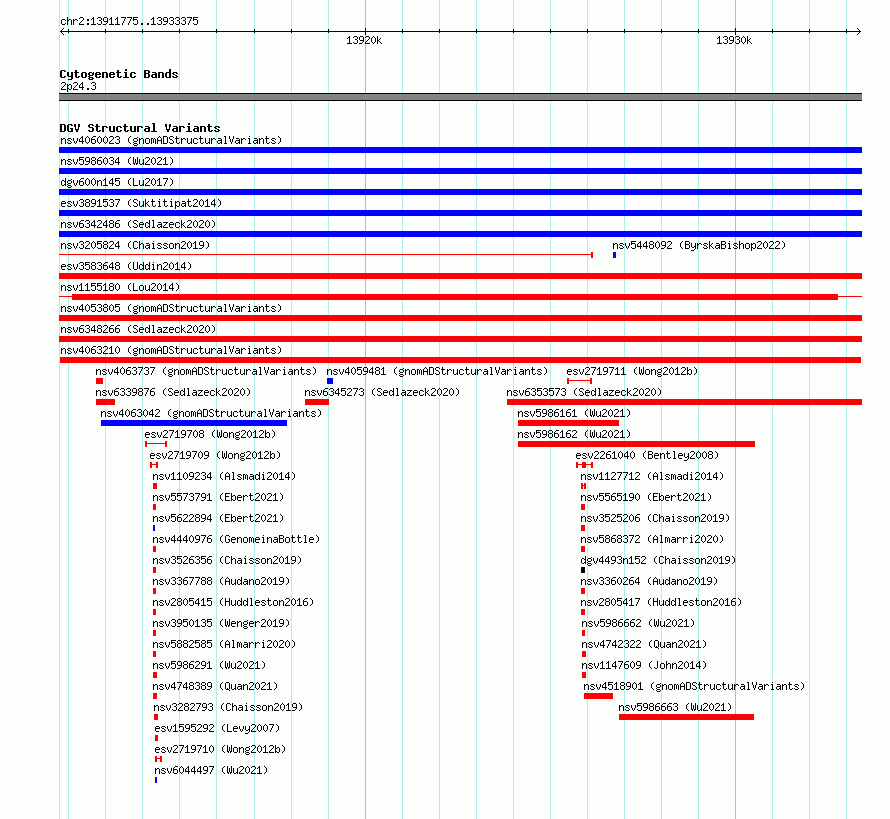Click the red nsv4518901 feature bar
890x819 pixels.
coord(598,696)
